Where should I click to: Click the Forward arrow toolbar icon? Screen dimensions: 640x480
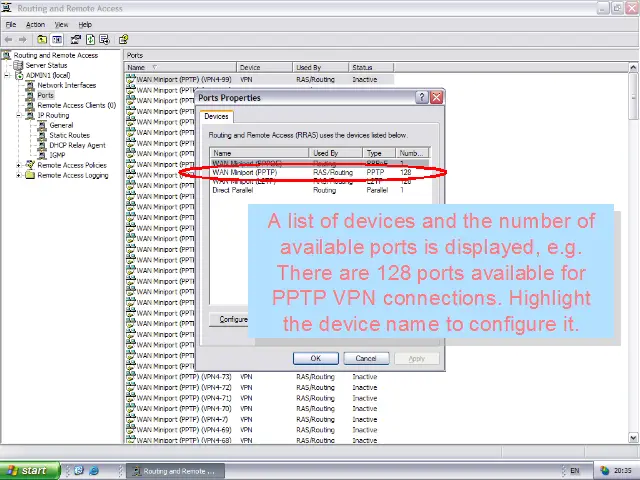(23, 40)
